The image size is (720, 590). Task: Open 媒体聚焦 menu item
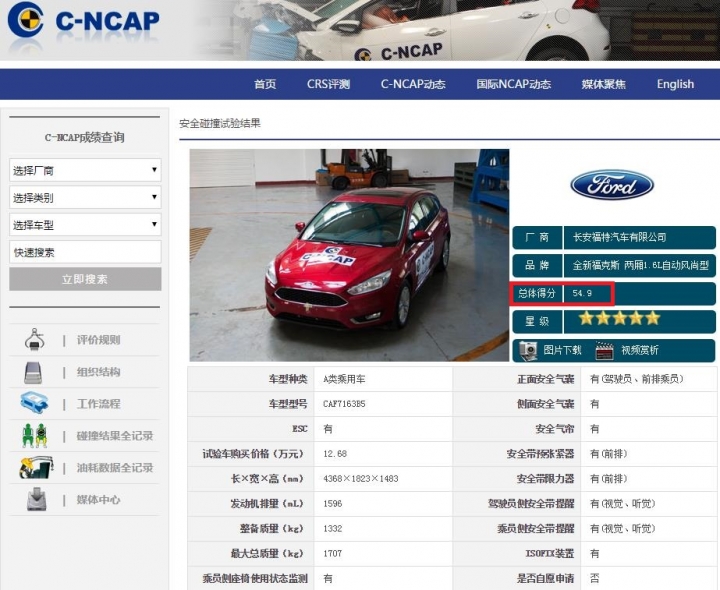pyautogui.click(x=603, y=84)
